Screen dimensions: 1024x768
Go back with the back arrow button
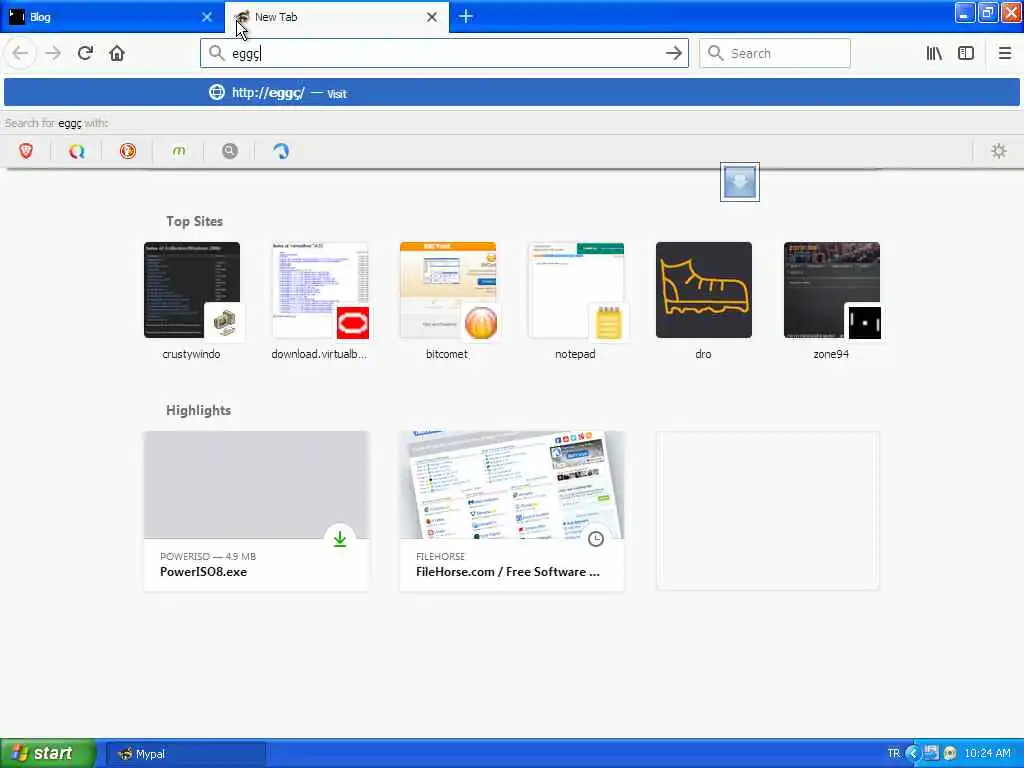pos(20,54)
